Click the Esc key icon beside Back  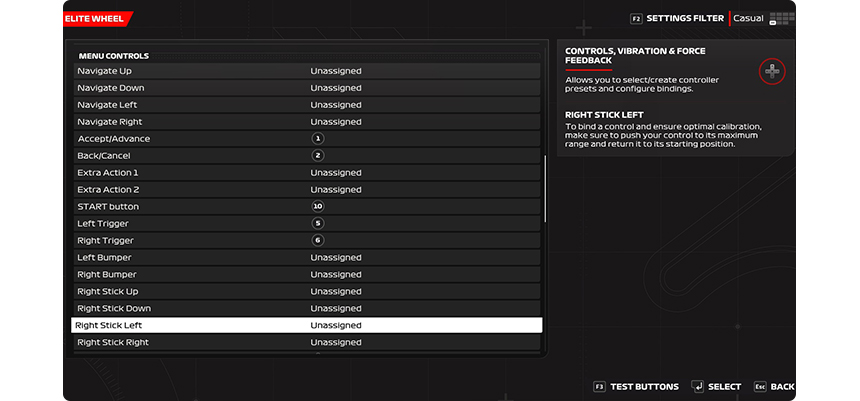759,386
